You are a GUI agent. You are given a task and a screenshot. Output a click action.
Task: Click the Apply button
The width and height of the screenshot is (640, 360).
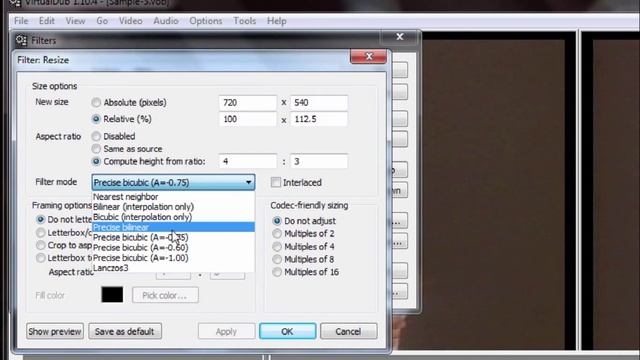tap(226, 331)
